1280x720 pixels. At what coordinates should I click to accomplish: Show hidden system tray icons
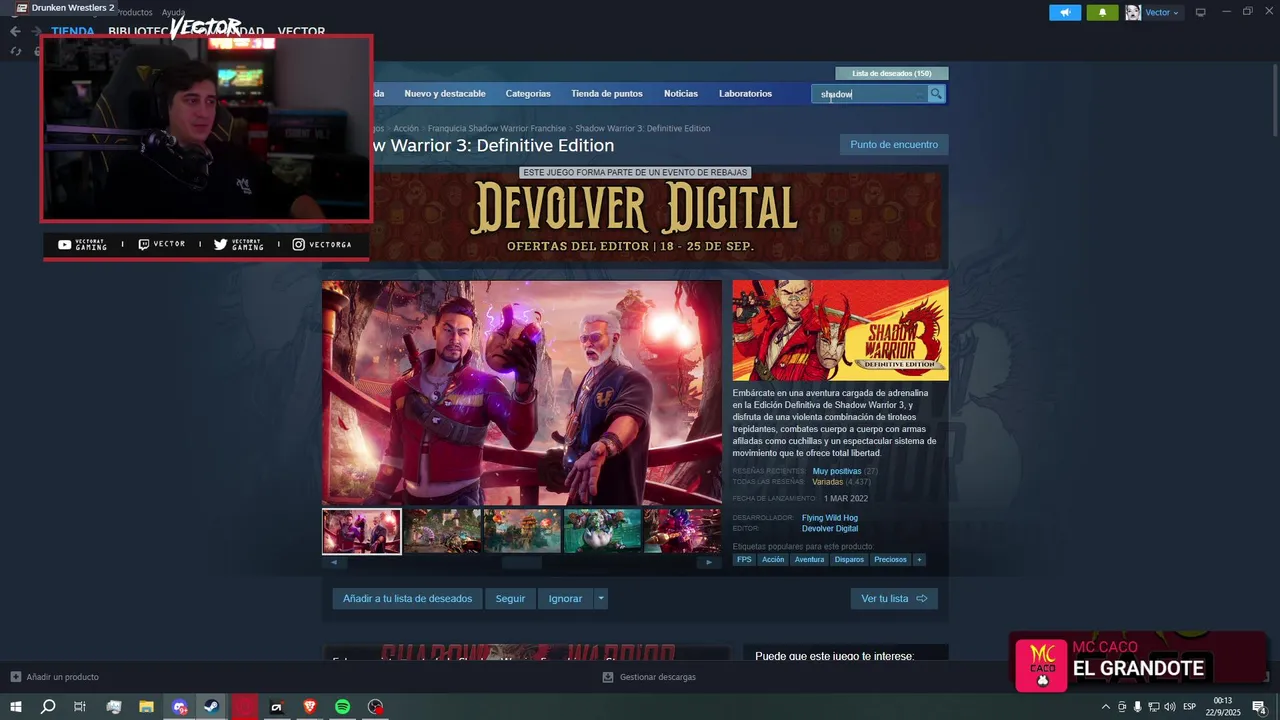click(x=1105, y=707)
